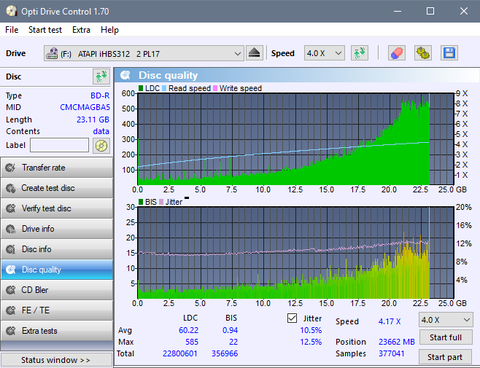
Task: Open the Start test menu
Action: pos(45,30)
